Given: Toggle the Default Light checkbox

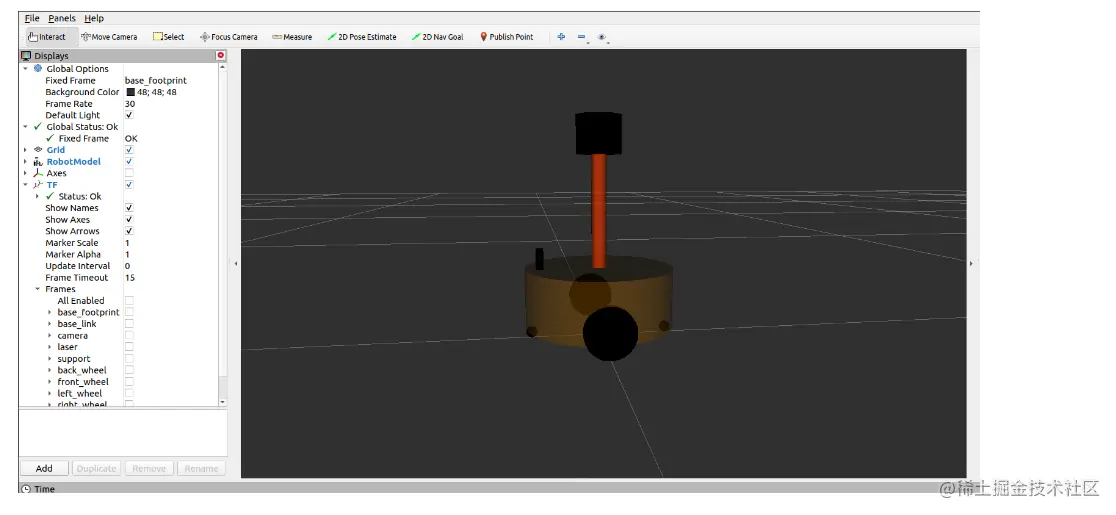Looking at the screenshot, I should (129, 115).
